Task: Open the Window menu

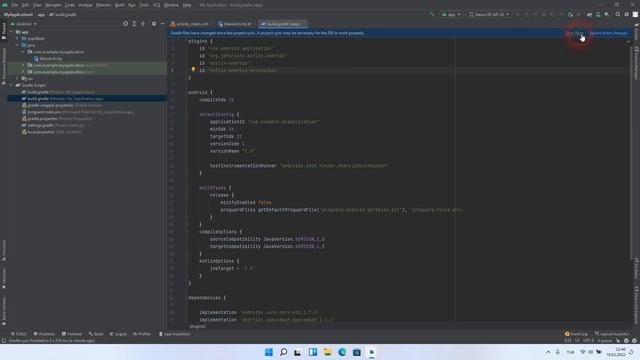Action: click(x=171, y=5)
